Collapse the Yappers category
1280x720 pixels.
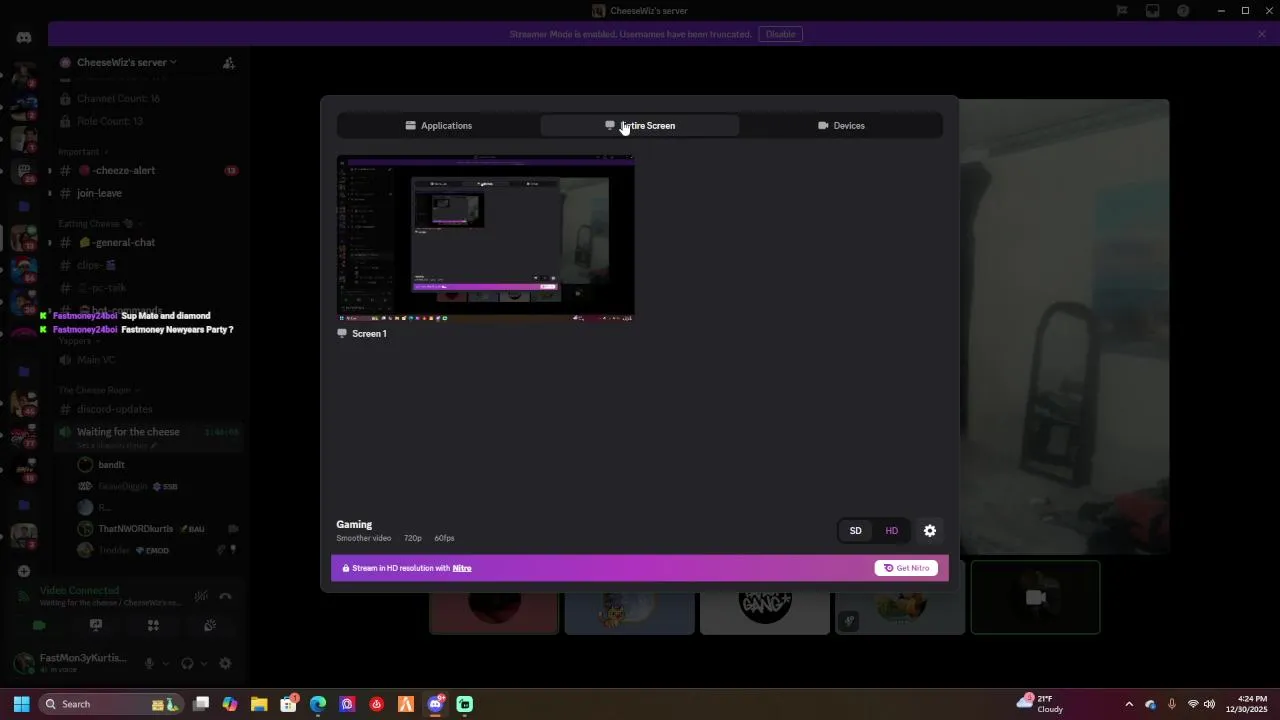coord(78,341)
